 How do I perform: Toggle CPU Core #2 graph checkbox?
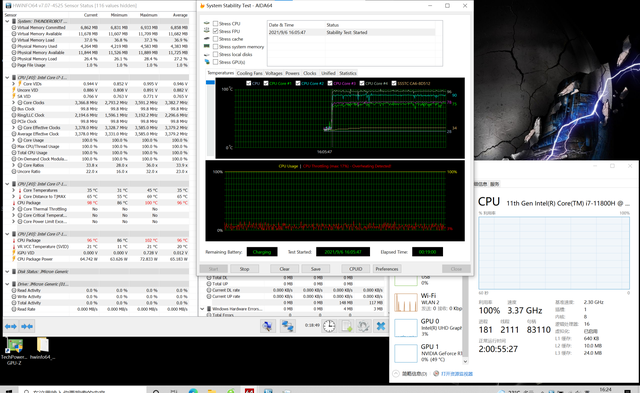pyautogui.click(x=298, y=83)
